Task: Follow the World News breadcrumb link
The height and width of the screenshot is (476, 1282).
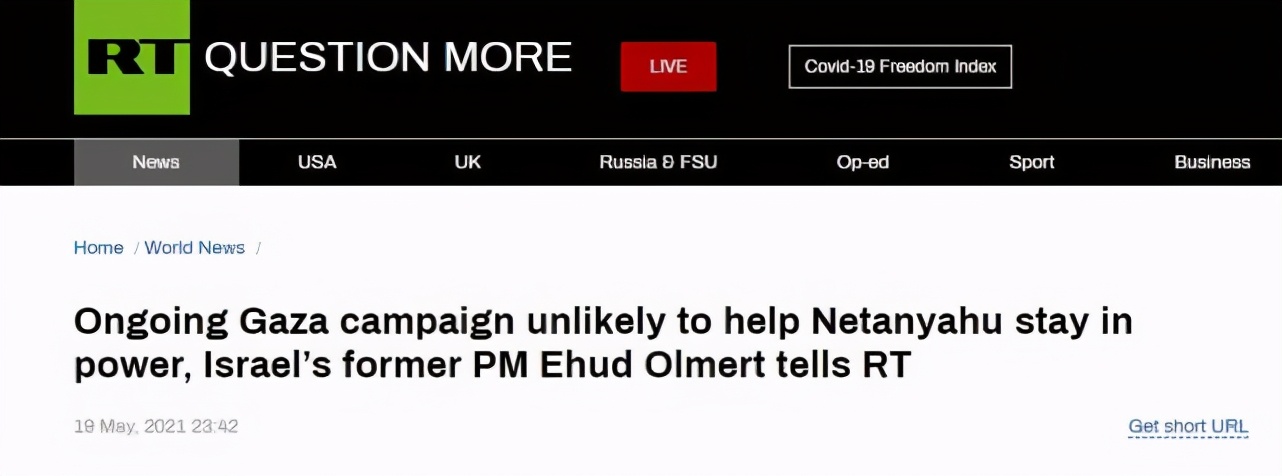Action: click(195, 248)
